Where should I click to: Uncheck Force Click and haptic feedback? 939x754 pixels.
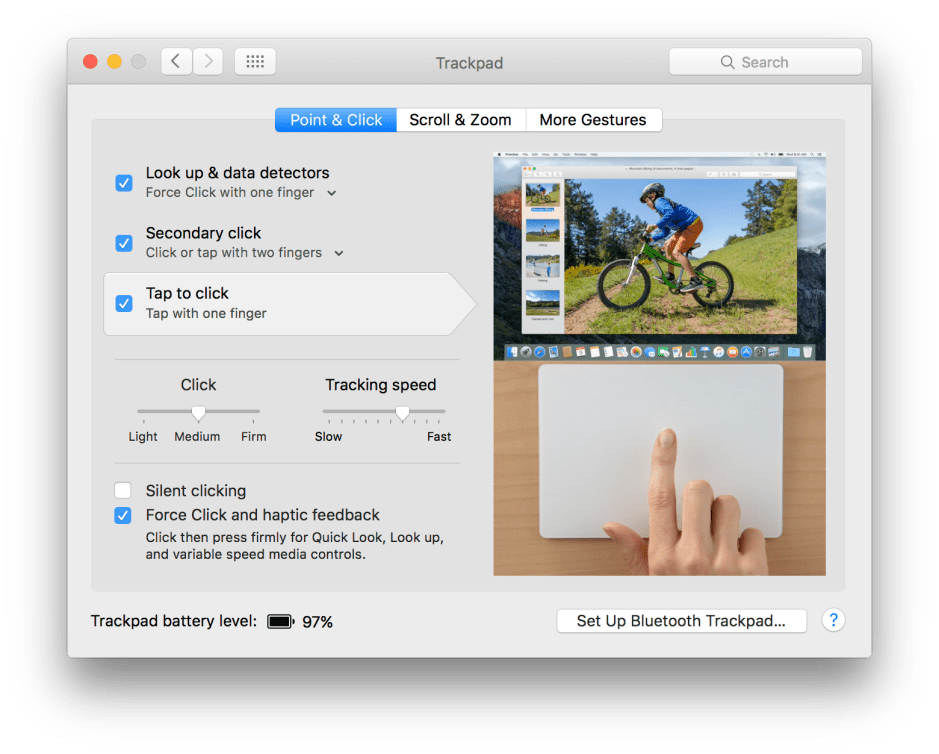click(123, 516)
